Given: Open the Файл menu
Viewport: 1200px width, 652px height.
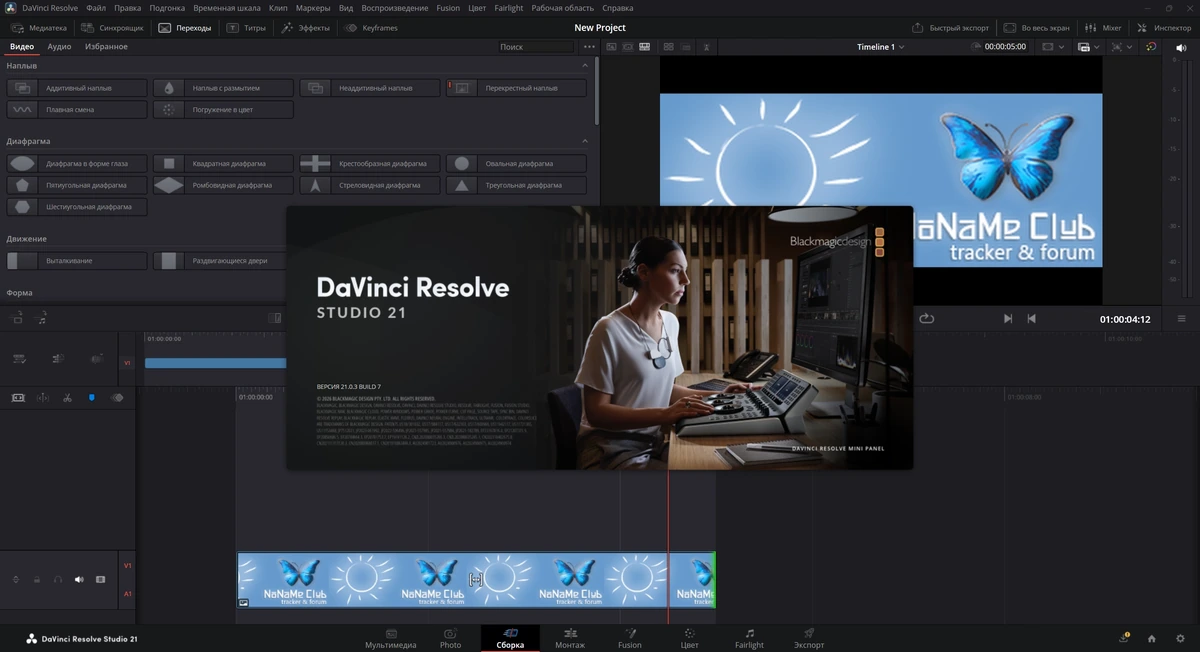Looking at the screenshot, I should click(x=96, y=8).
